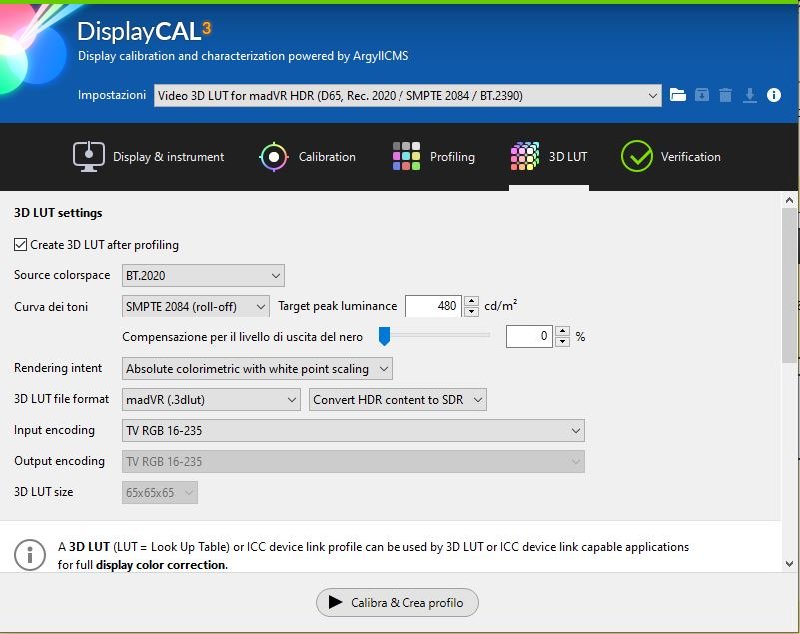Click the Verification green checkmark icon

pos(636,156)
